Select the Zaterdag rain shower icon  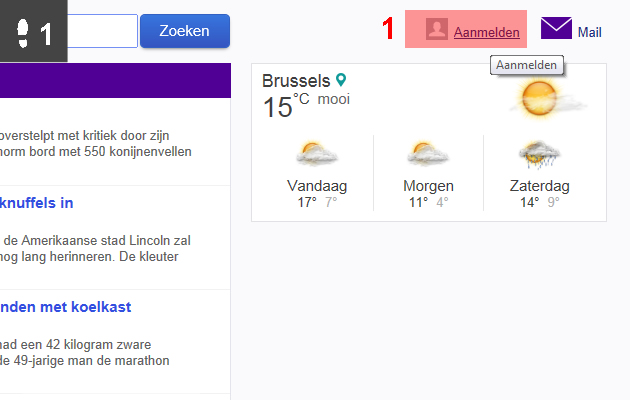tap(539, 155)
